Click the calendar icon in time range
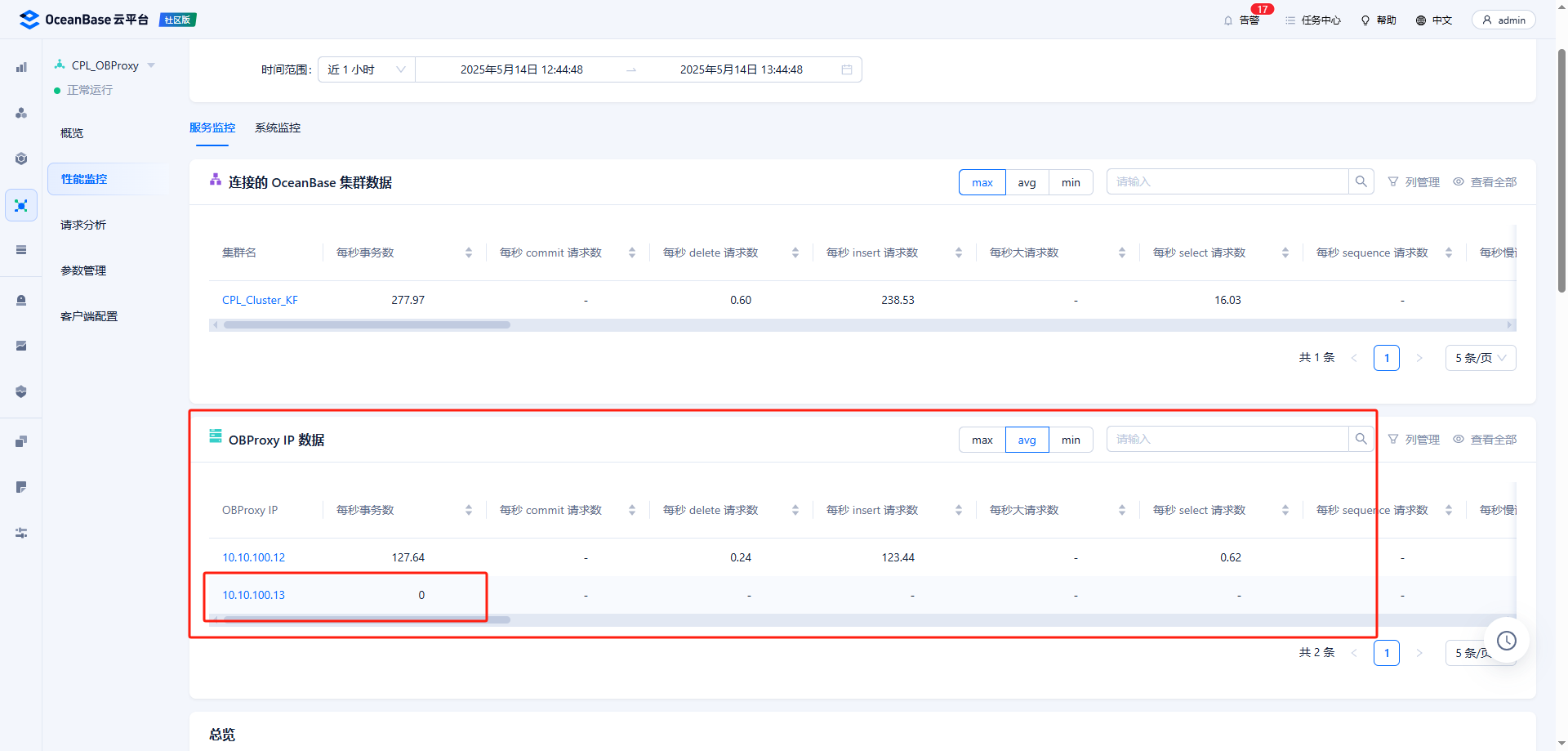This screenshot has height=751, width=1568. pos(847,69)
